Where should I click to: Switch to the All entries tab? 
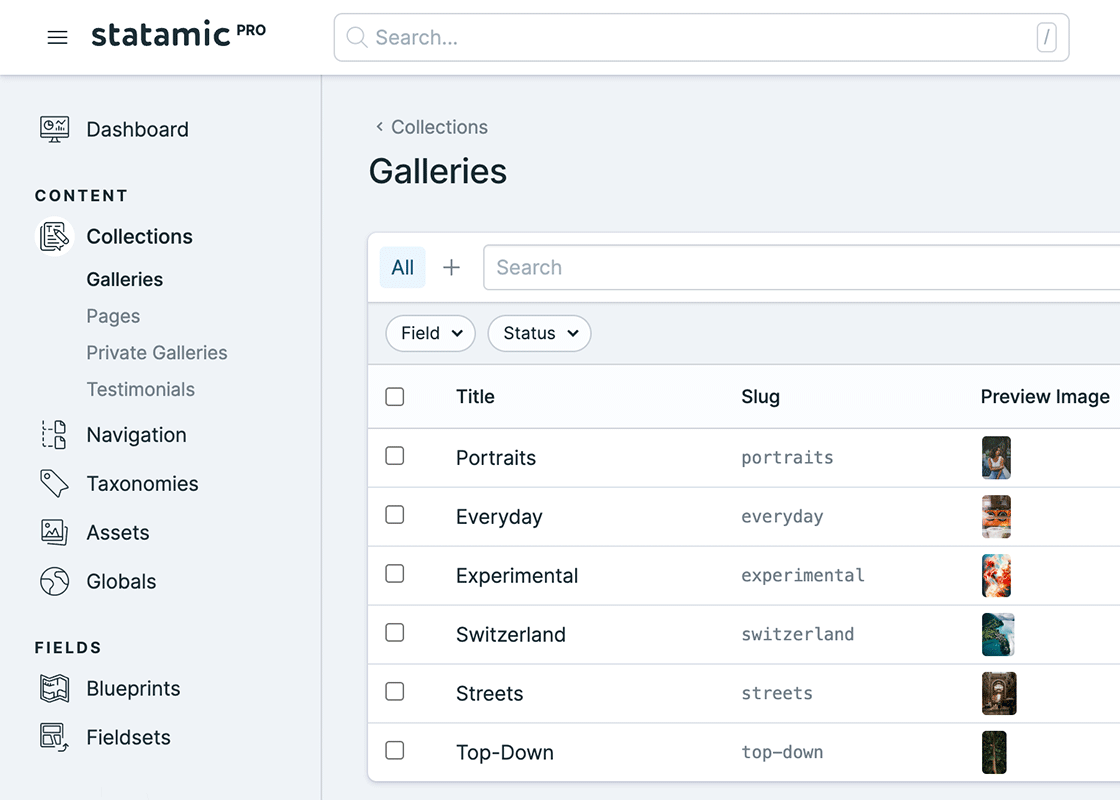coord(402,267)
